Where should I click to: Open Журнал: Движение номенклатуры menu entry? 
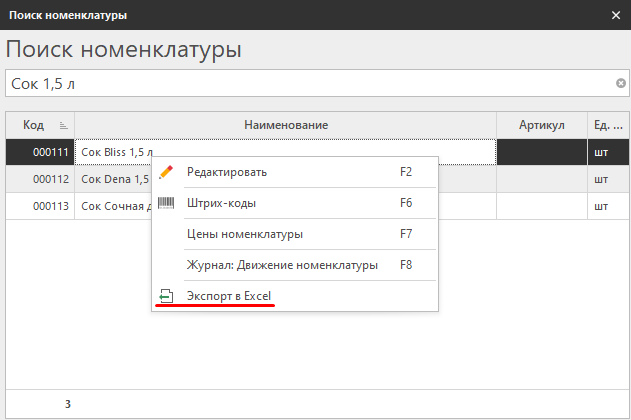tap(282, 265)
